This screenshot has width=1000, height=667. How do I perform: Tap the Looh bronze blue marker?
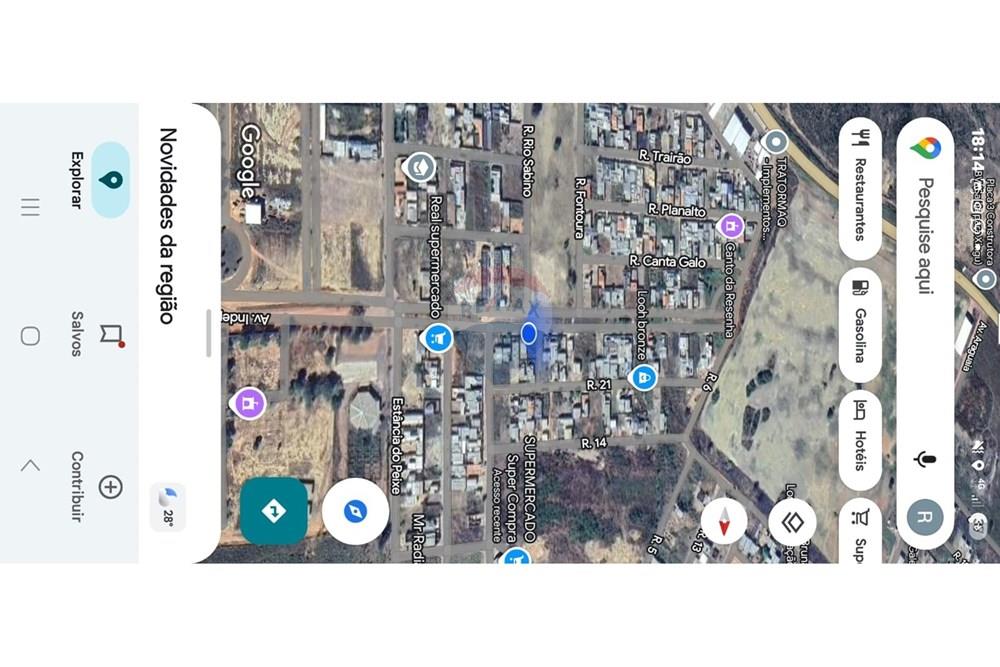(x=644, y=377)
